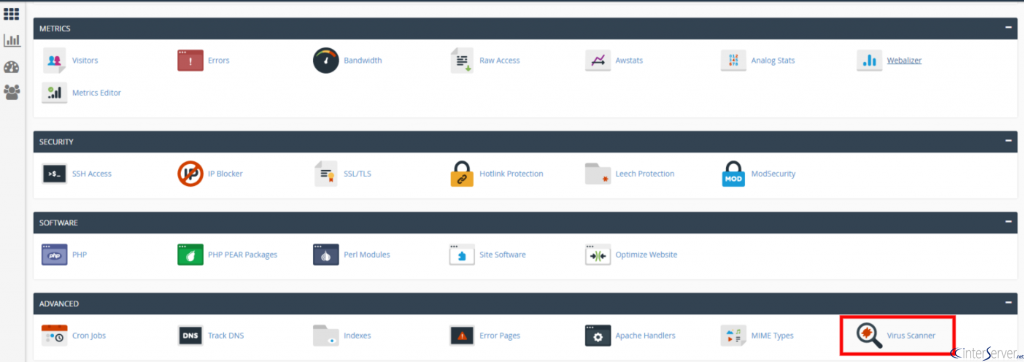Click the Analog Stats icon

click(x=733, y=60)
